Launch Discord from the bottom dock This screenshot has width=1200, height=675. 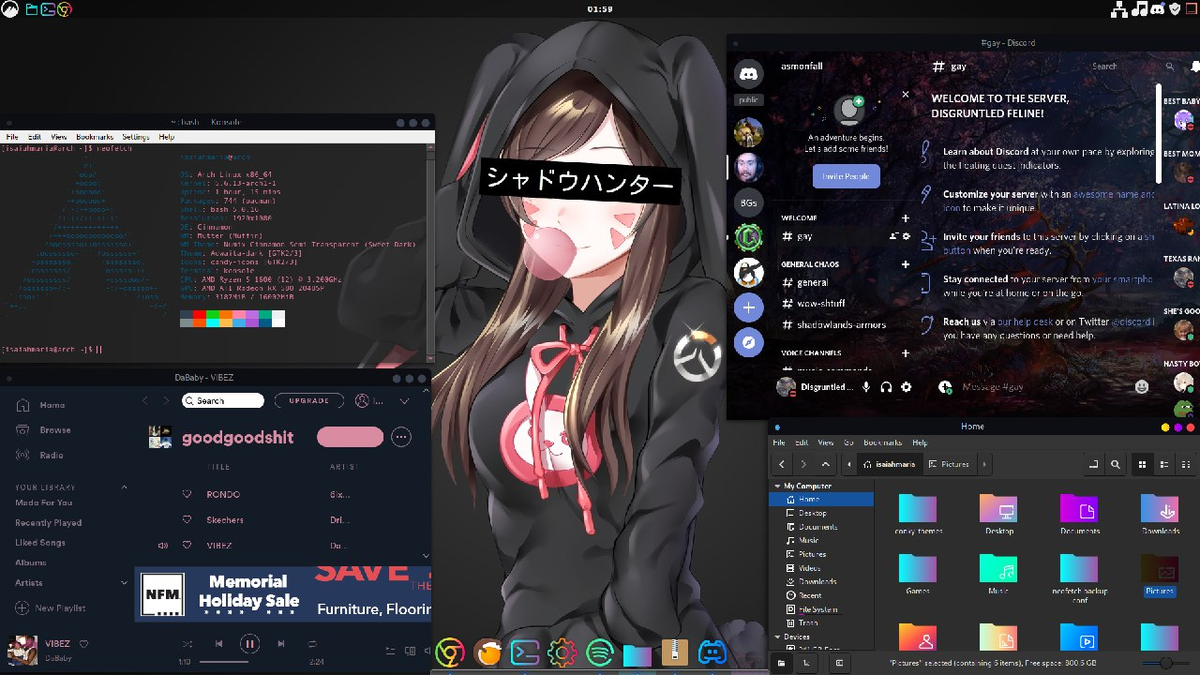pyautogui.click(x=712, y=653)
